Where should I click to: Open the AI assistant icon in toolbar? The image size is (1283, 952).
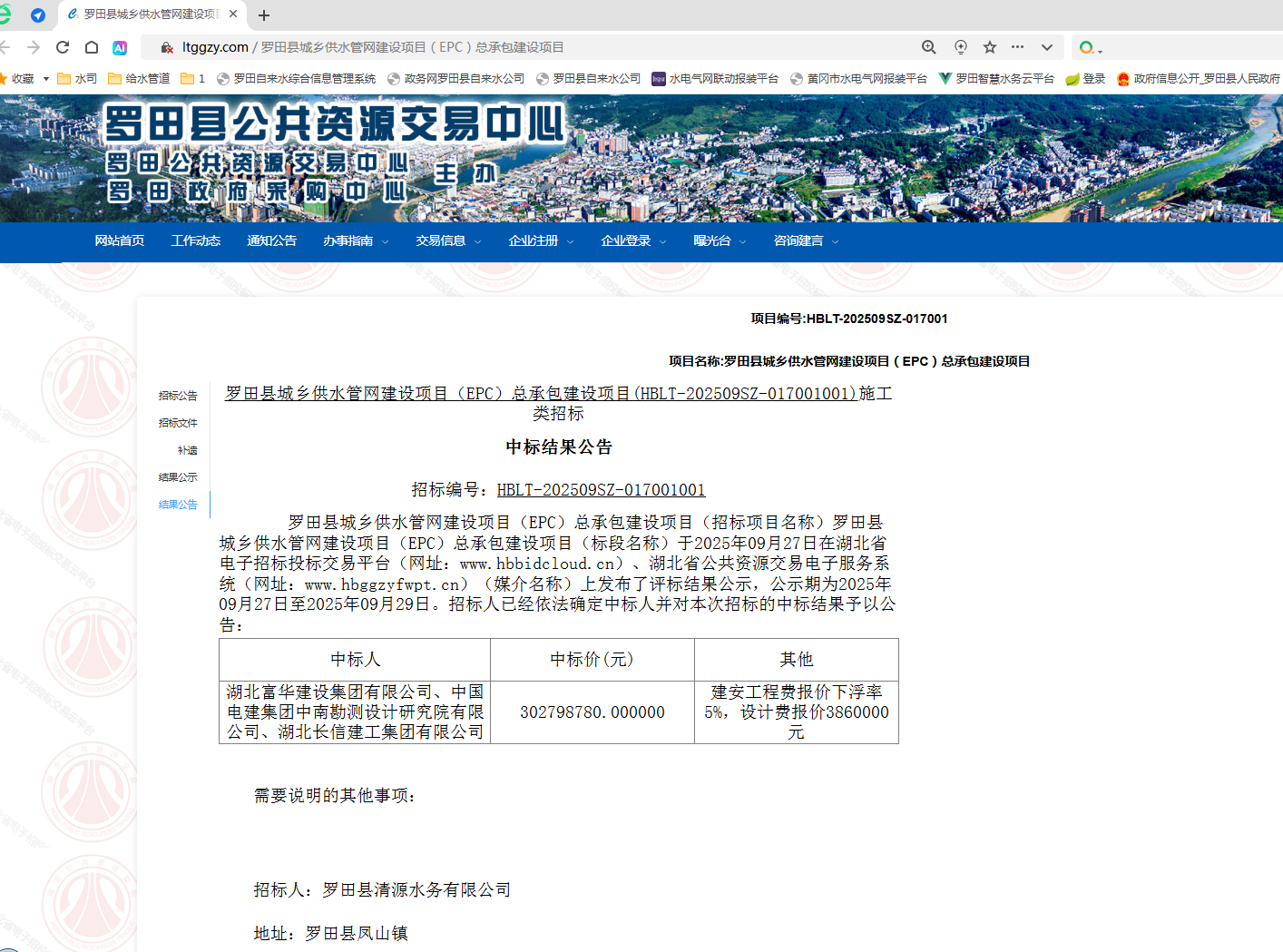(x=120, y=47)
